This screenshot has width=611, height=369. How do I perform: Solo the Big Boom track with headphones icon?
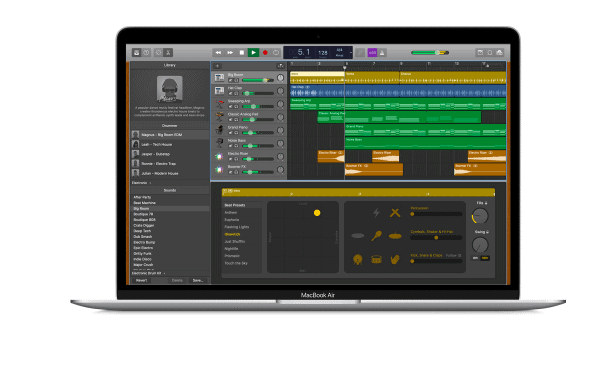236,80
